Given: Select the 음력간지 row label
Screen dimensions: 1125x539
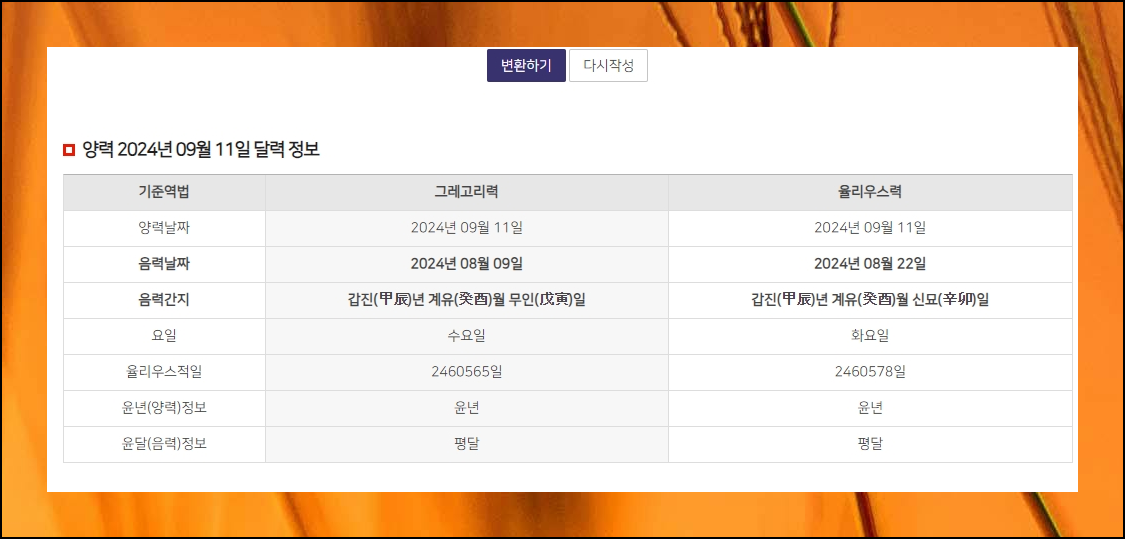Looking at the screenshot, I should click(x=164, y=300).
